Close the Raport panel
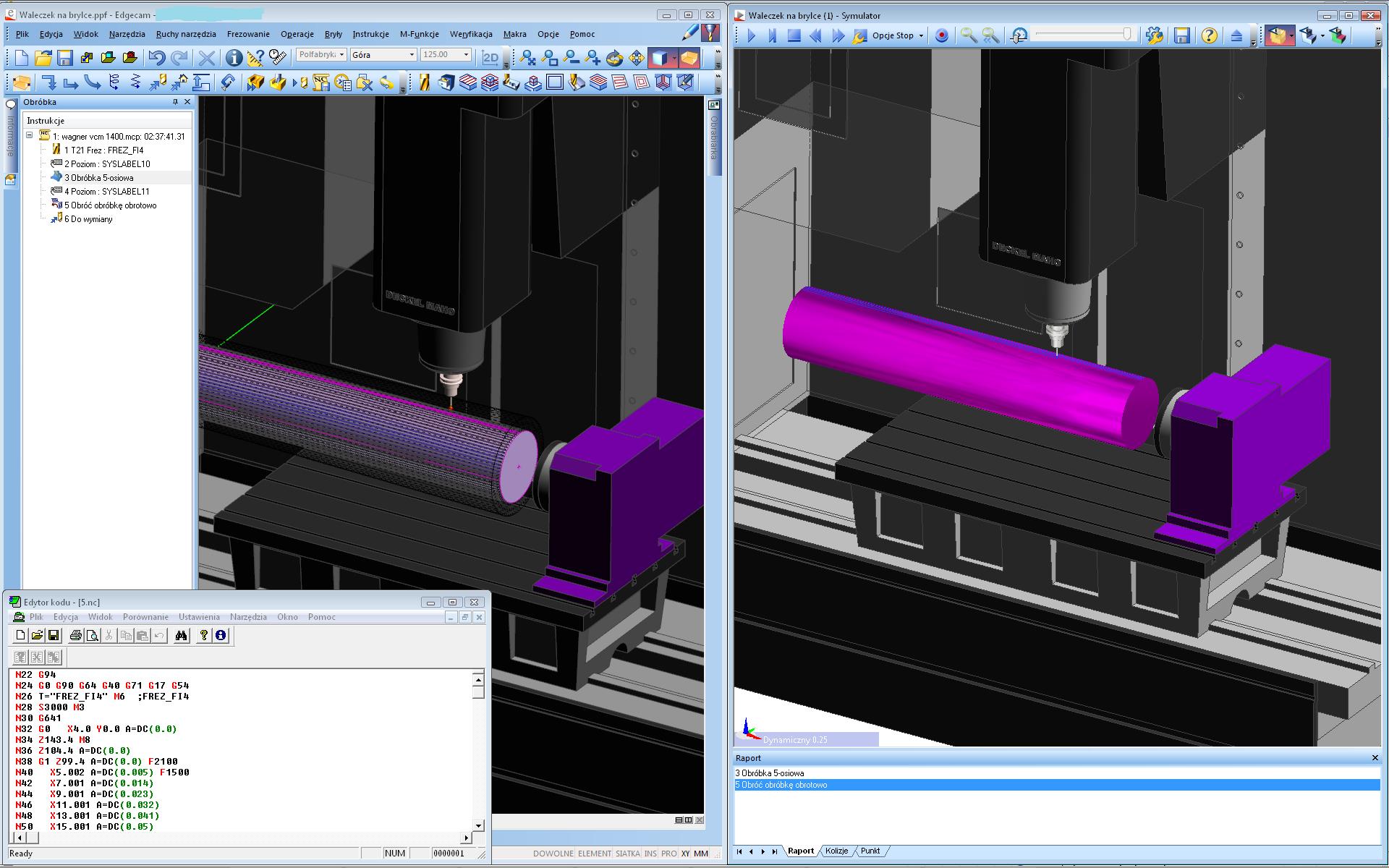Viewport: 1389px width, 868px height. 1375,757
